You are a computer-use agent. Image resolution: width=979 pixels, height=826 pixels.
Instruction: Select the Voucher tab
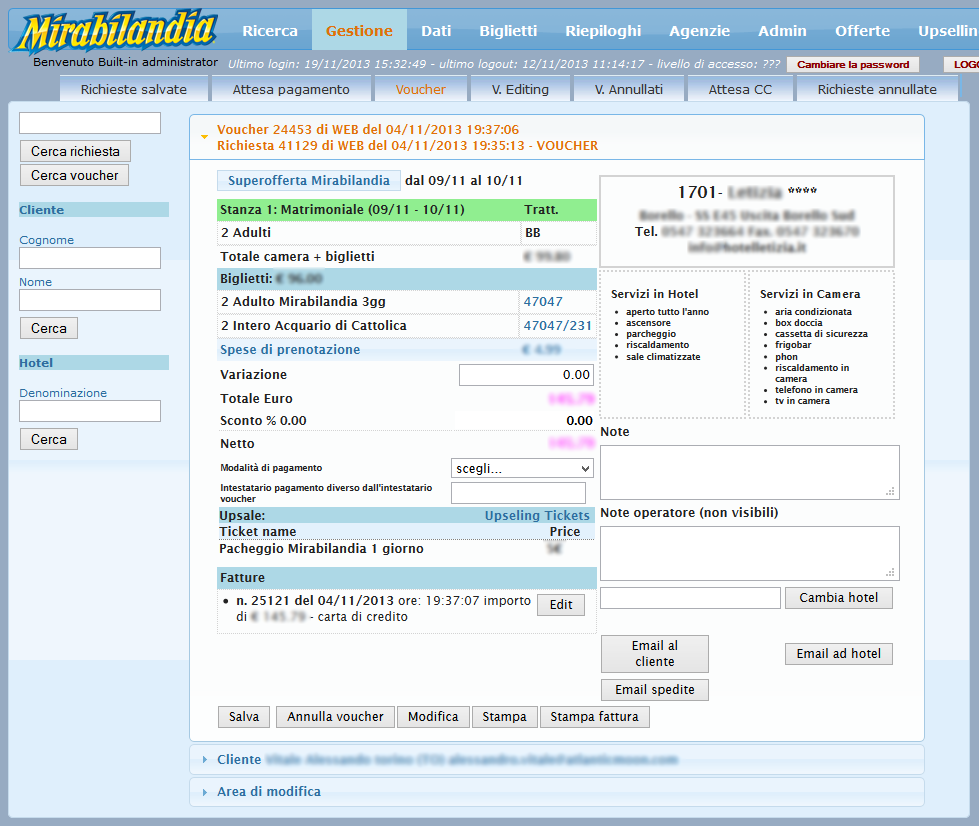click(x=421, y=89)
